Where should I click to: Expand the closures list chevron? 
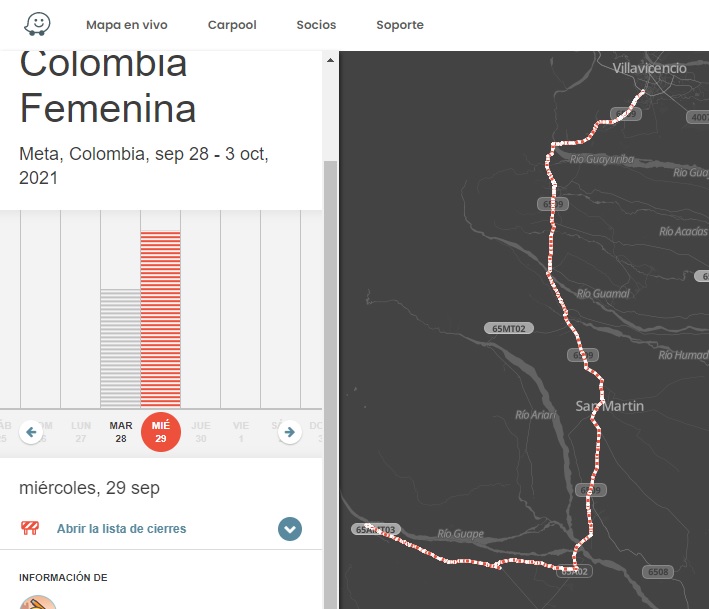[290, 529]
